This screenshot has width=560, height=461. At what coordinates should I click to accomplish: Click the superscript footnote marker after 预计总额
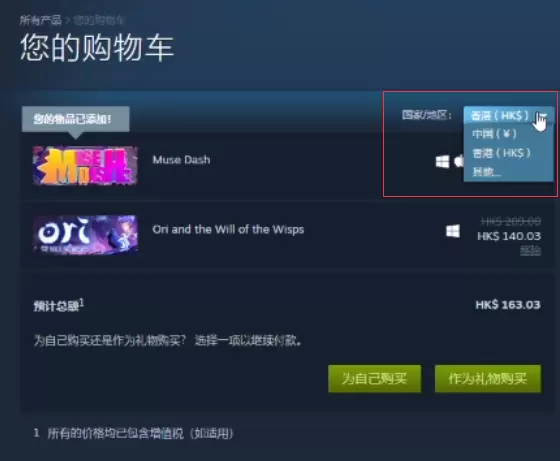click(81, 303)
